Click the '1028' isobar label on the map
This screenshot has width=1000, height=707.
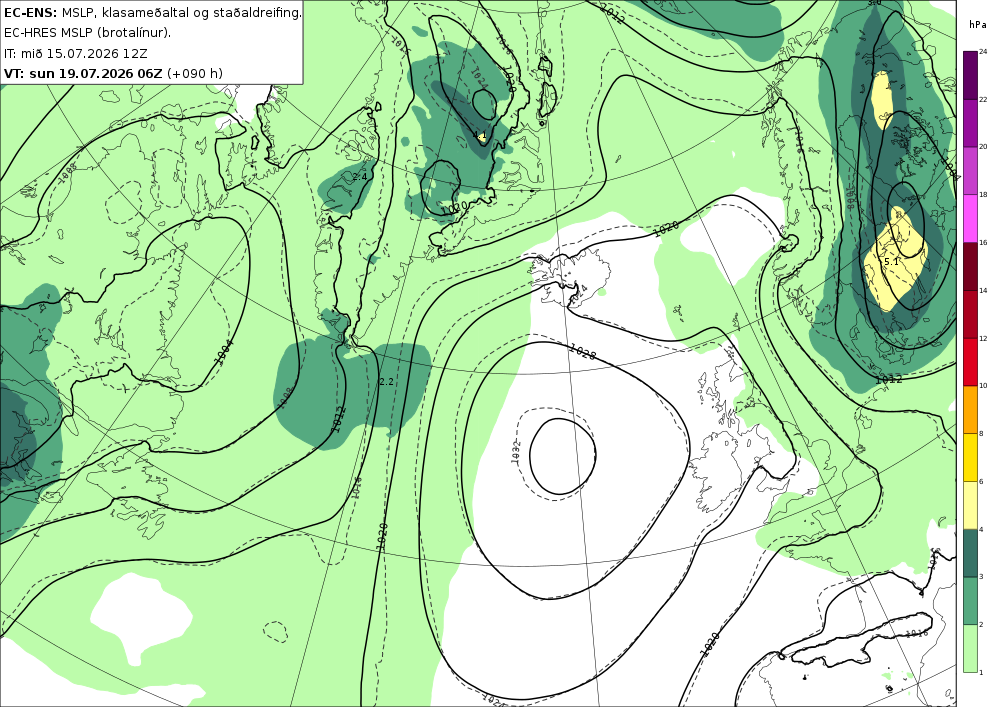(582, 351)
